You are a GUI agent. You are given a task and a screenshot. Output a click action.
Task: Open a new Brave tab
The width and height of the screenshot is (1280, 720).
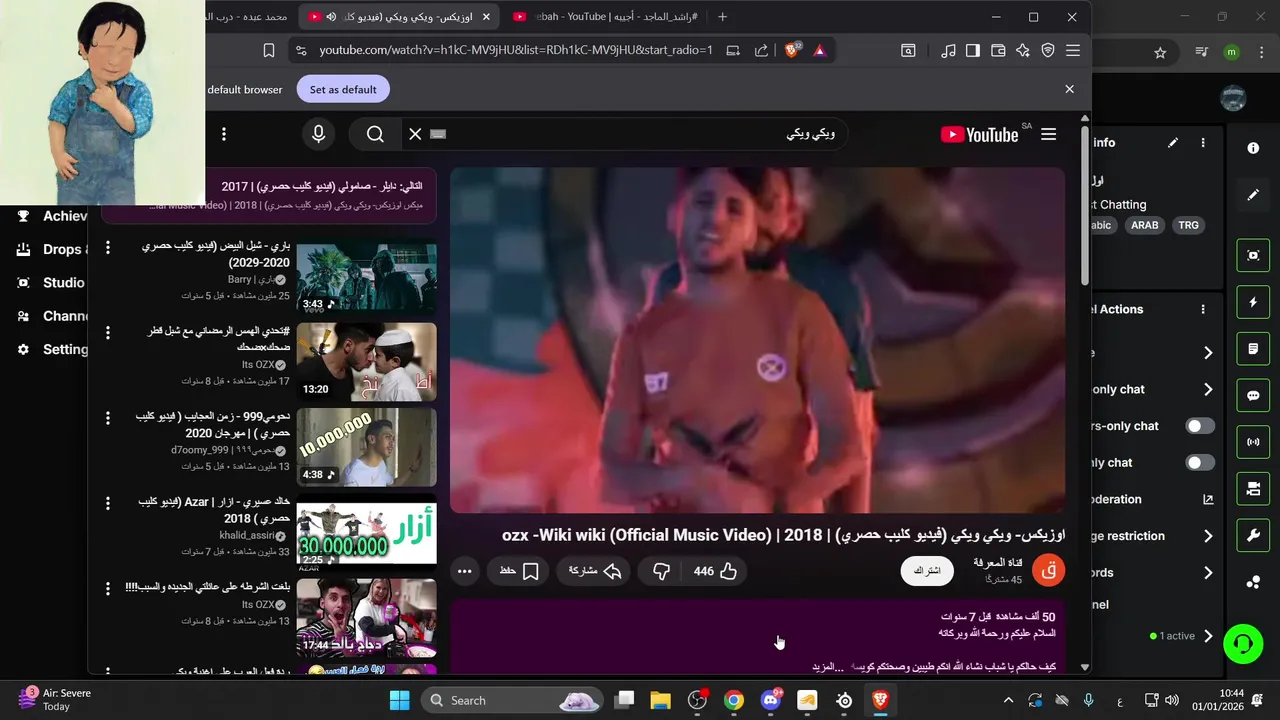(722, 17)
